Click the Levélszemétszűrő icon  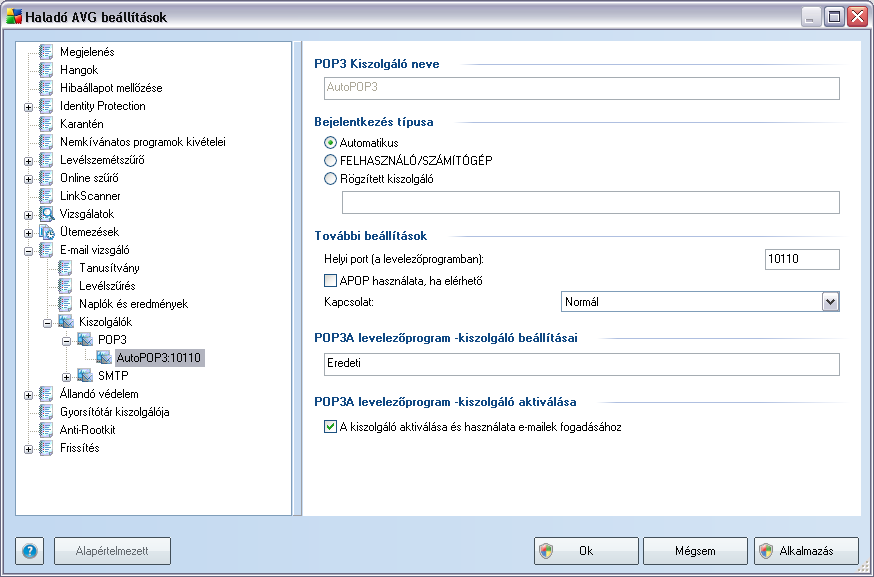pyautogui.click(x=46, y=160)
